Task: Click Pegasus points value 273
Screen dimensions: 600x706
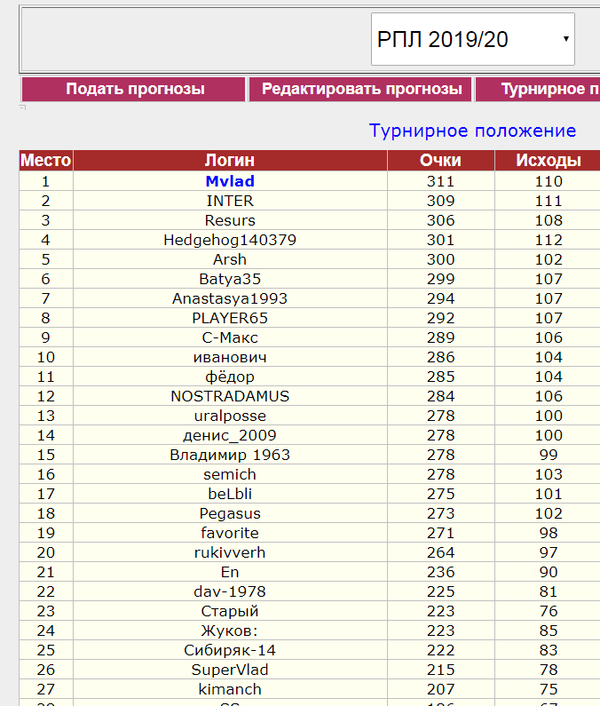Action: pos(441,513)
